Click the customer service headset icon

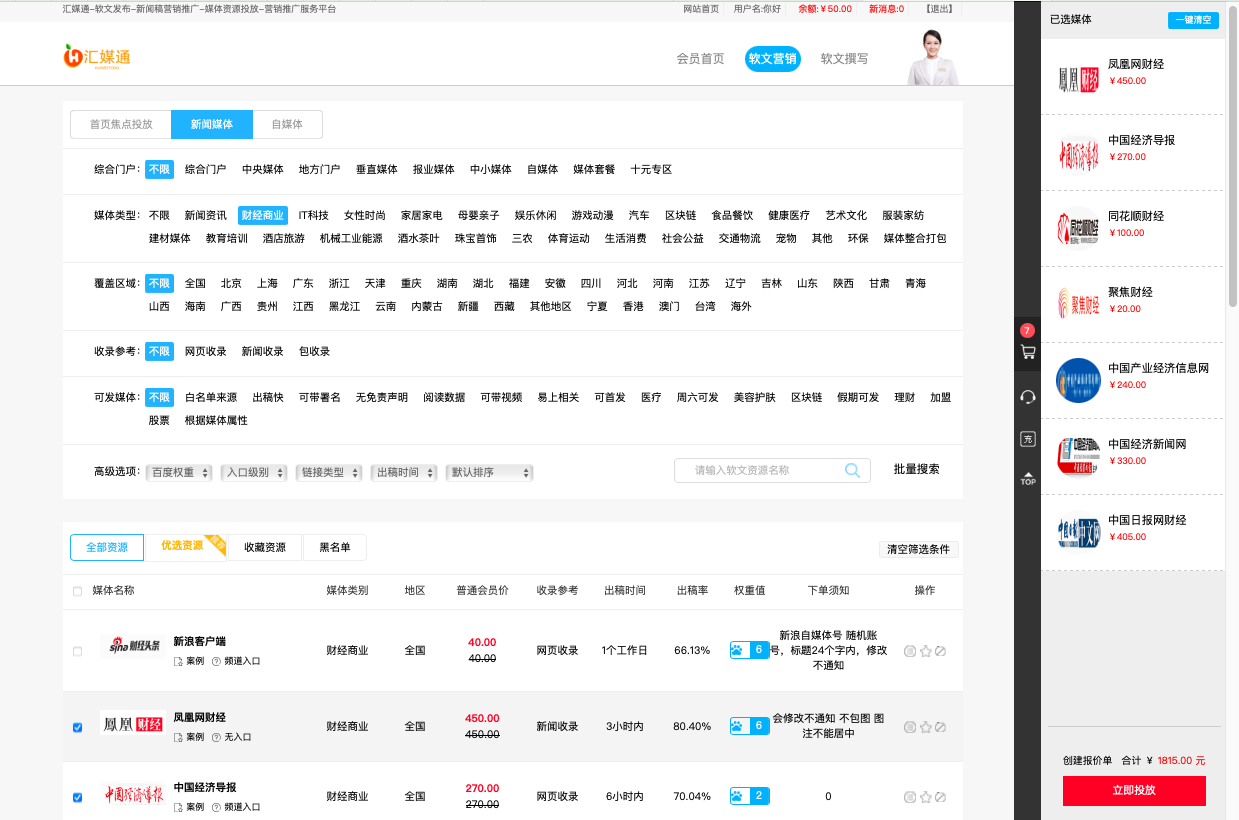tap(1027, 397)
